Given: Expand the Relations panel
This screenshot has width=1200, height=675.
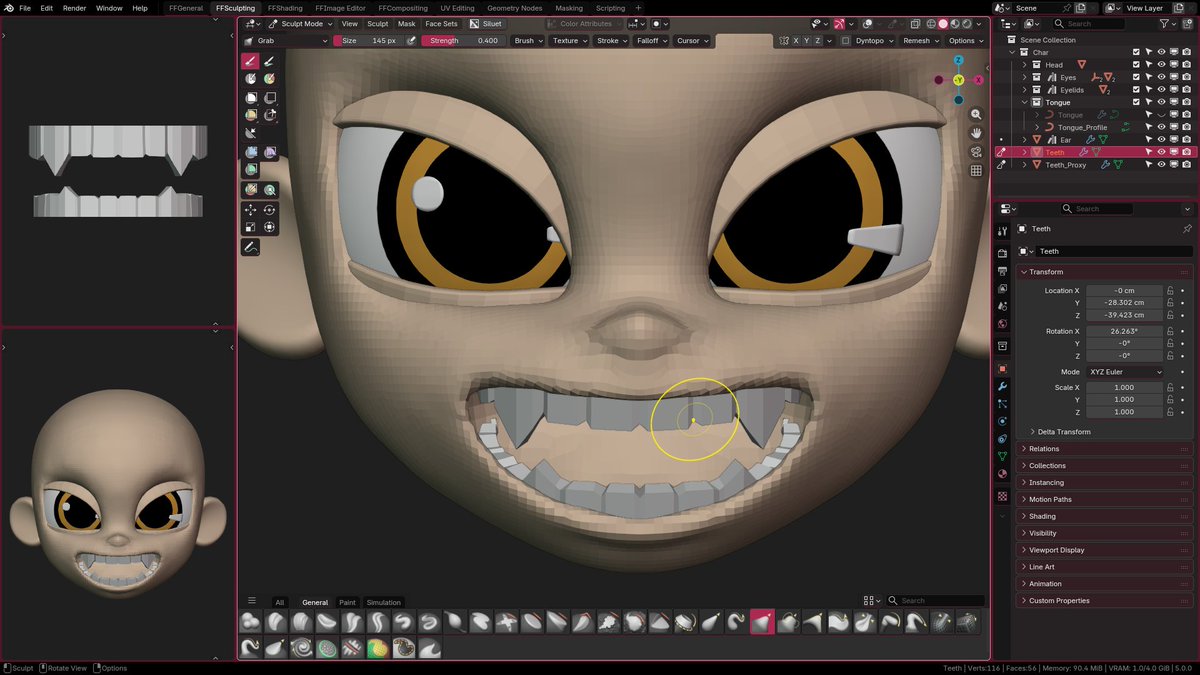Looking at the screenshot, I should [1044, 449].
